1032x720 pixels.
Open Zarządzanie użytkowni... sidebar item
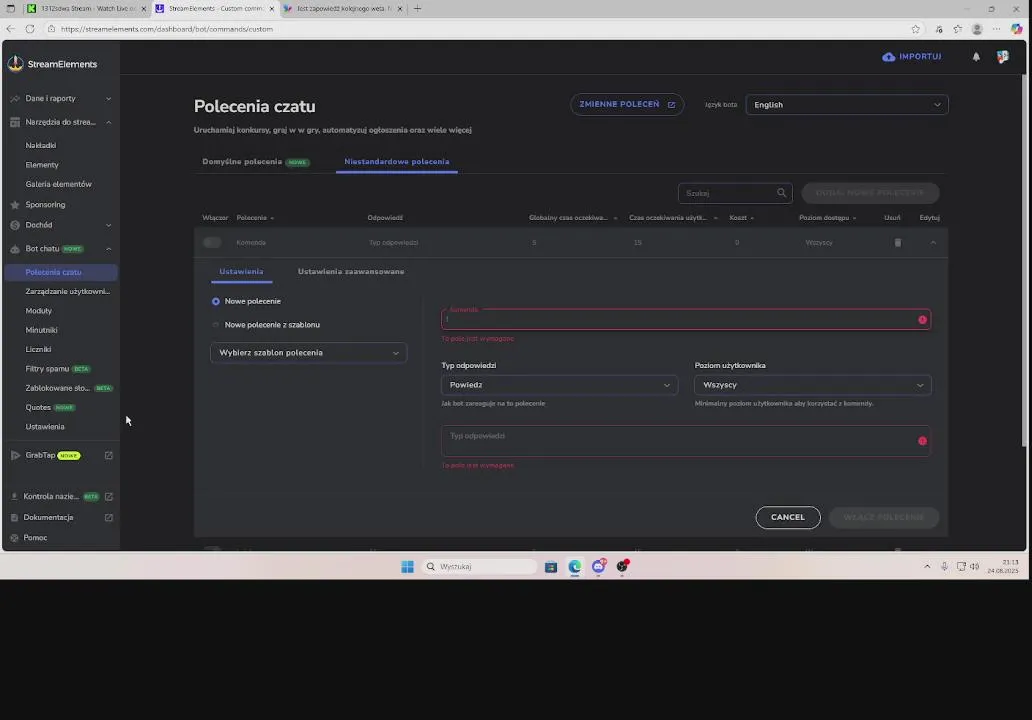[68, 292]
